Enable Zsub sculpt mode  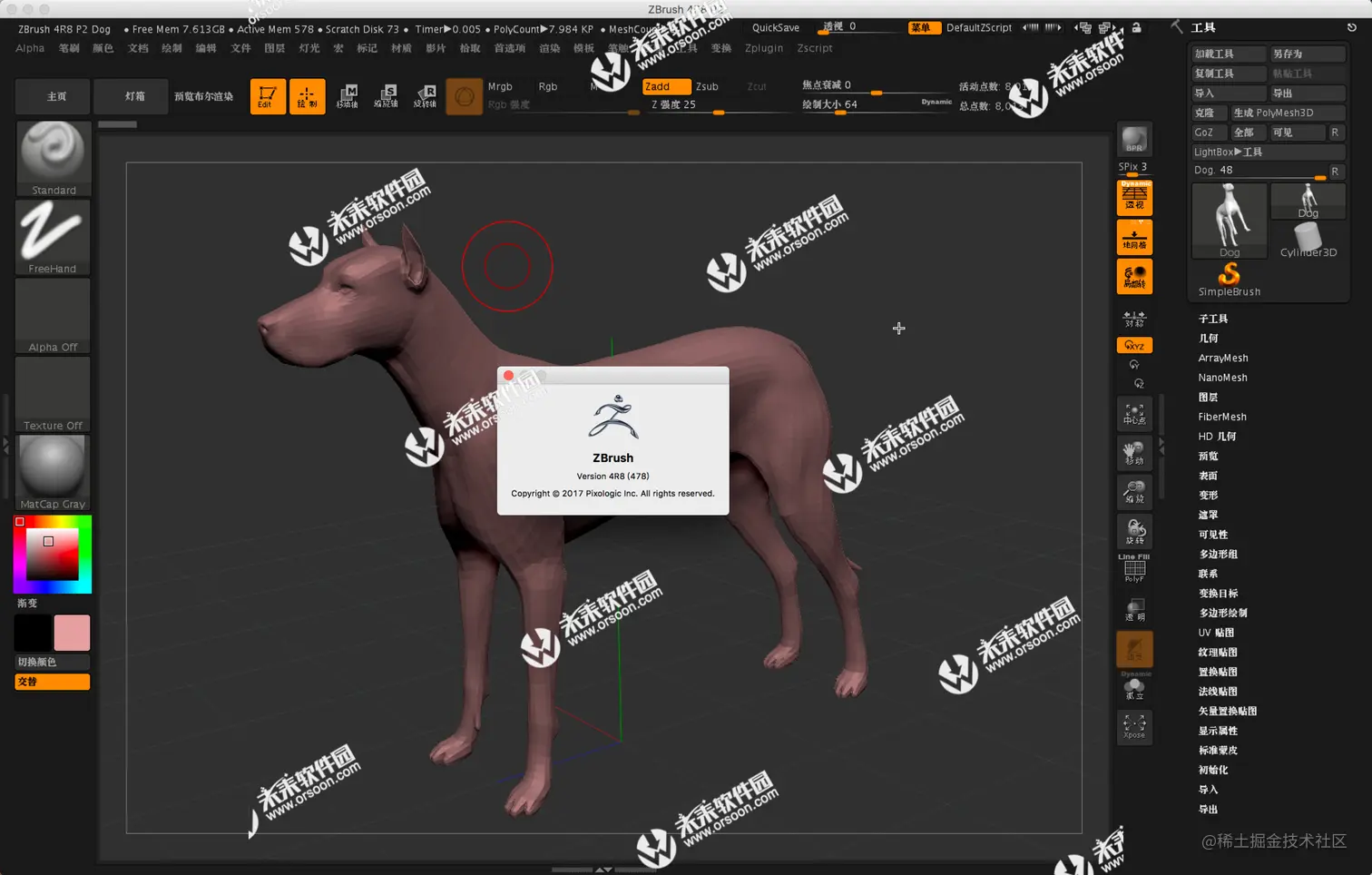coord(708,86)
